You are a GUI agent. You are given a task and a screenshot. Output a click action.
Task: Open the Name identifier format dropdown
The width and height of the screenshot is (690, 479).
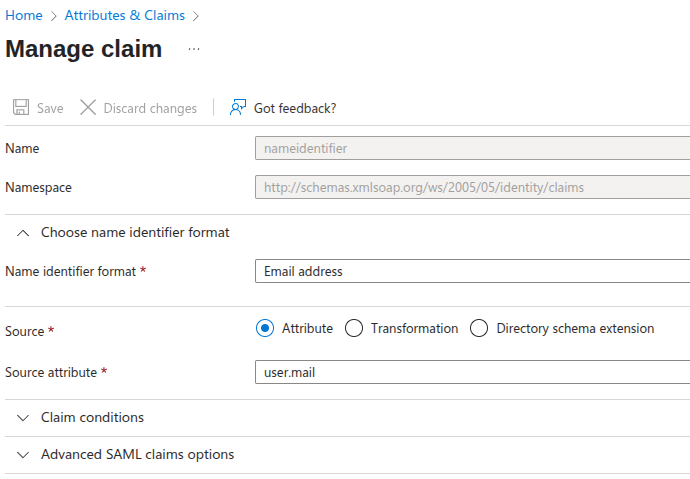tap(472, 272)
